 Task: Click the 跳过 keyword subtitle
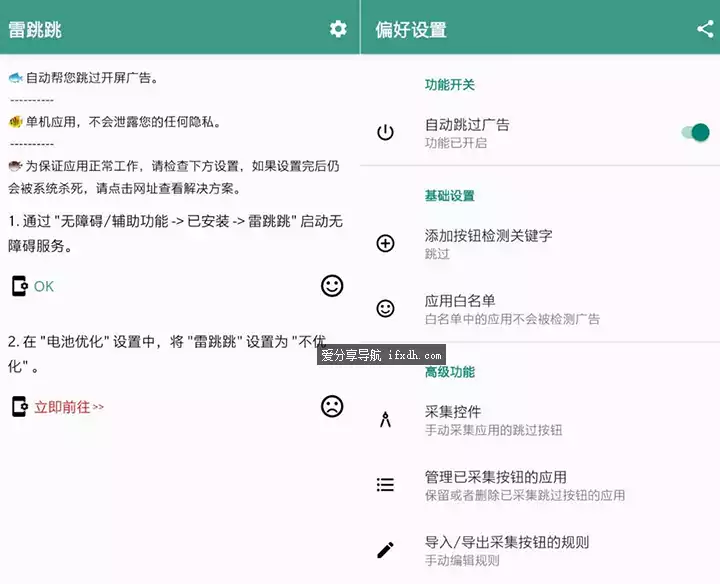[437, 254]
